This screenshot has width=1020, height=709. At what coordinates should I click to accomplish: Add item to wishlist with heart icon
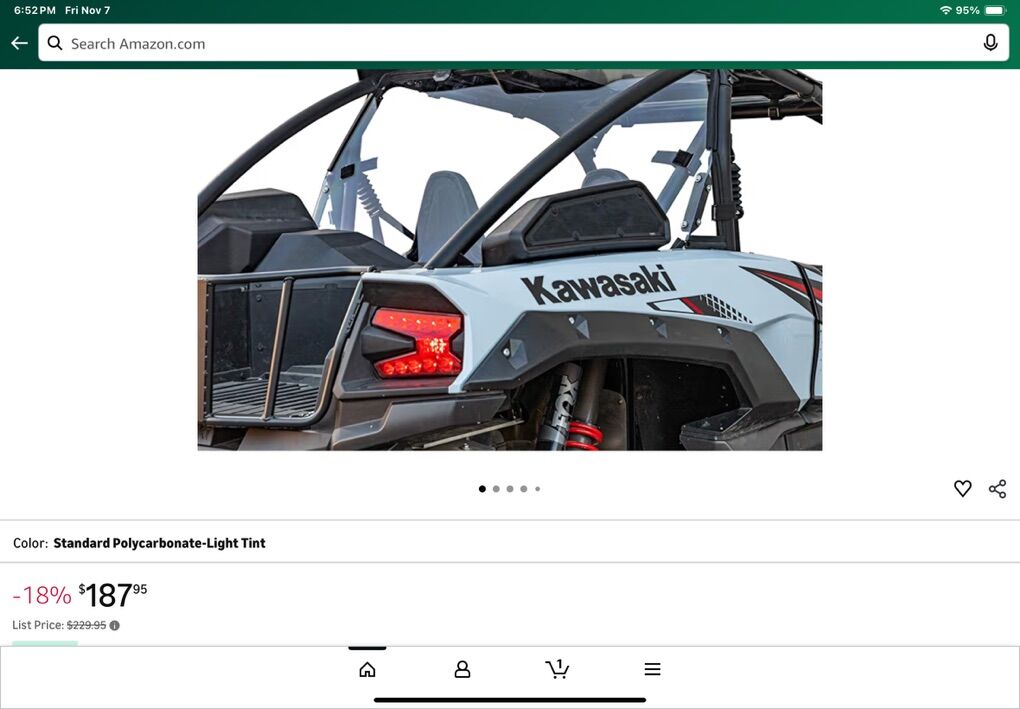[962, 488]
